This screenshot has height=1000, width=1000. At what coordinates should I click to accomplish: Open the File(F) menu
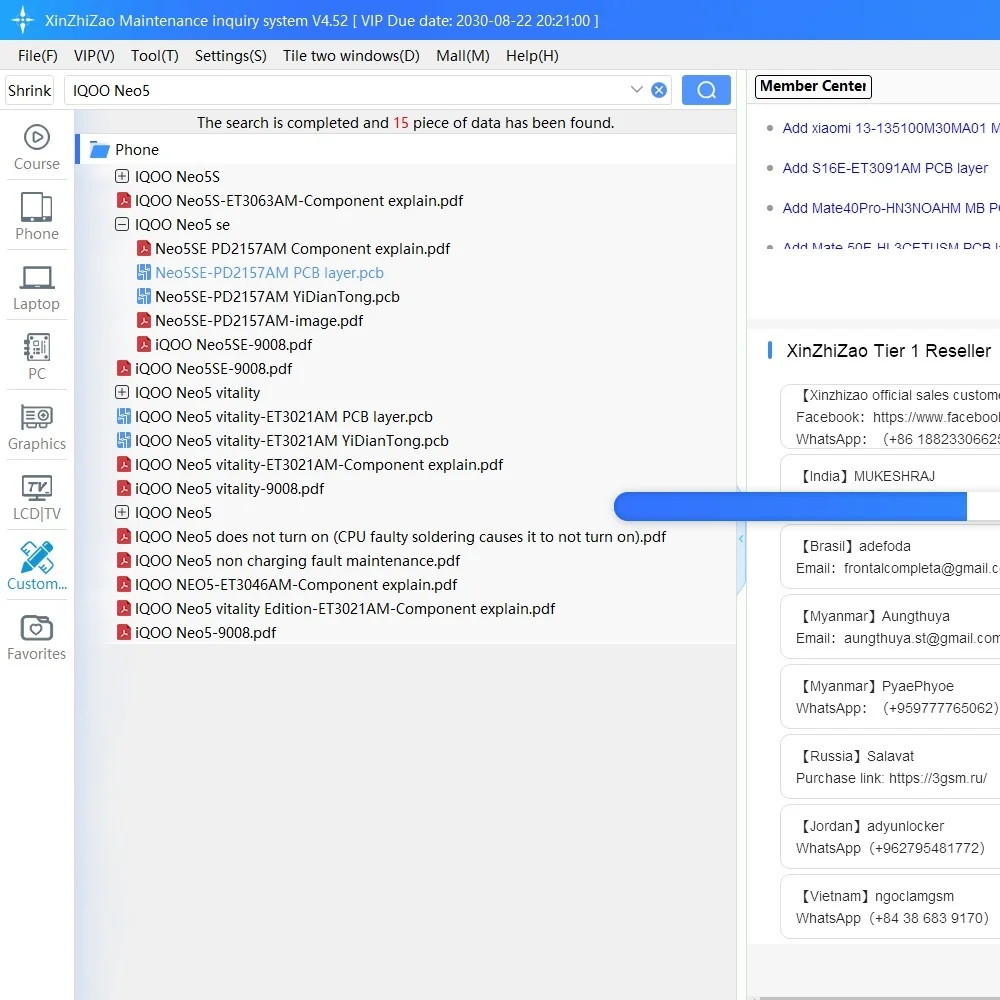pos(38,56)
